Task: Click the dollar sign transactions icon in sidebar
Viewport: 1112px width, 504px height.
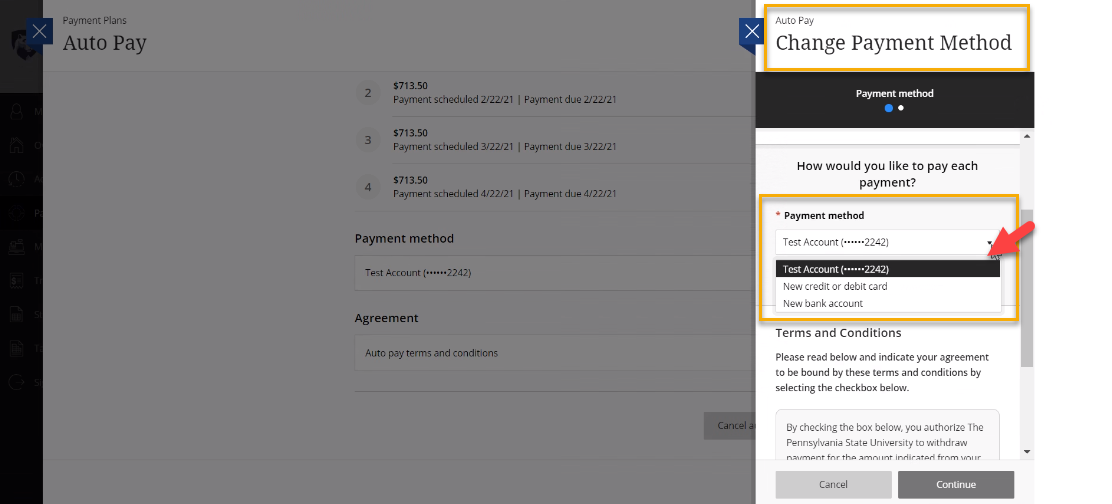Action: [17, 281]
